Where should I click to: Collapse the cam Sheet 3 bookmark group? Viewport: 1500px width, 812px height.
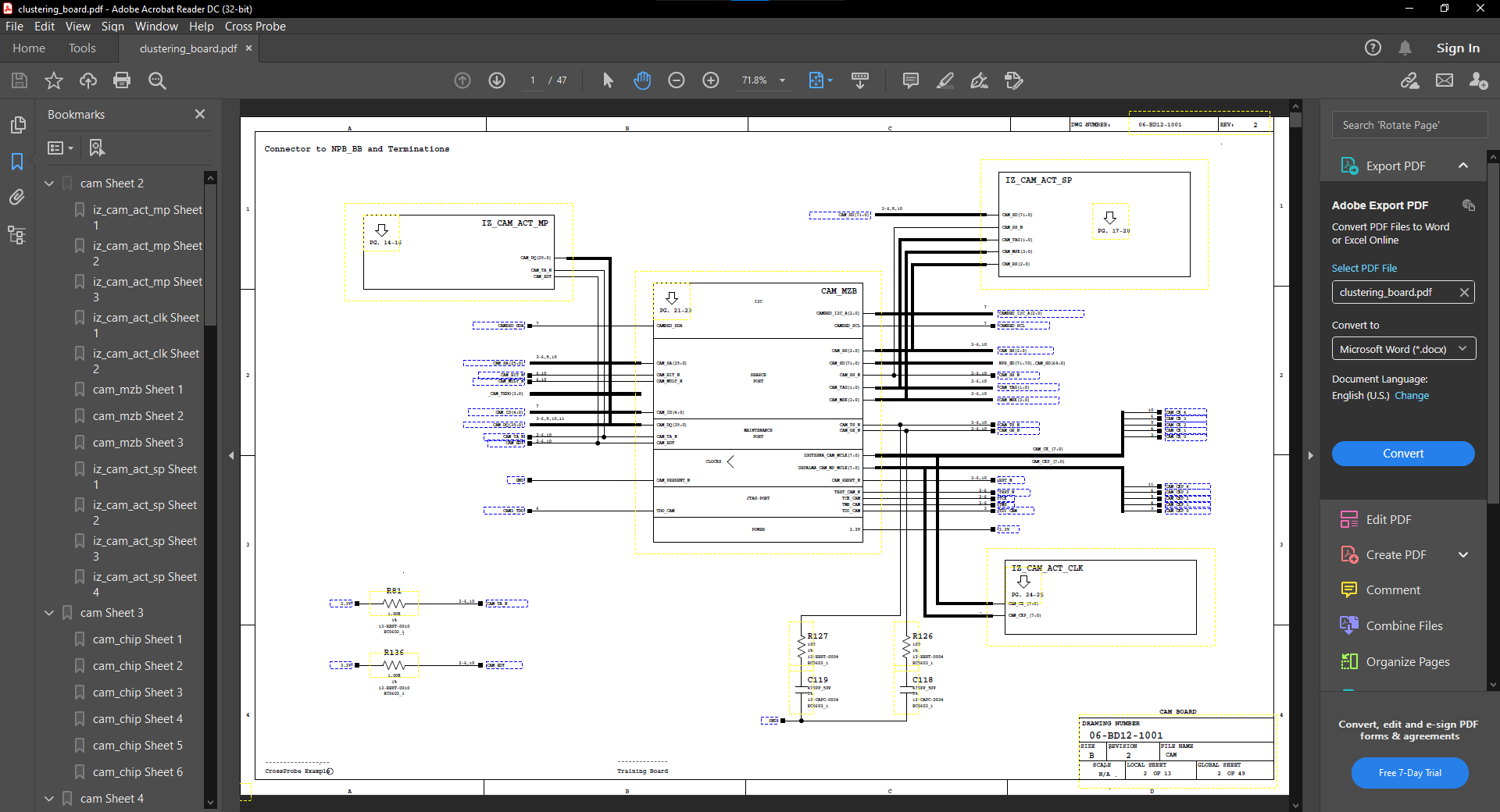click(48, 612)
